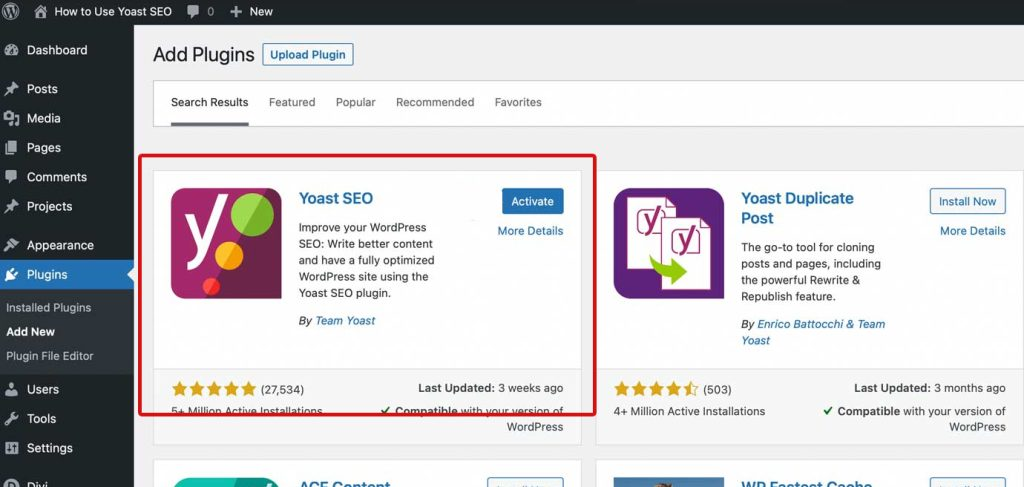
Task: Install Yoast Duplicate Post now
Action: (967, 201)
